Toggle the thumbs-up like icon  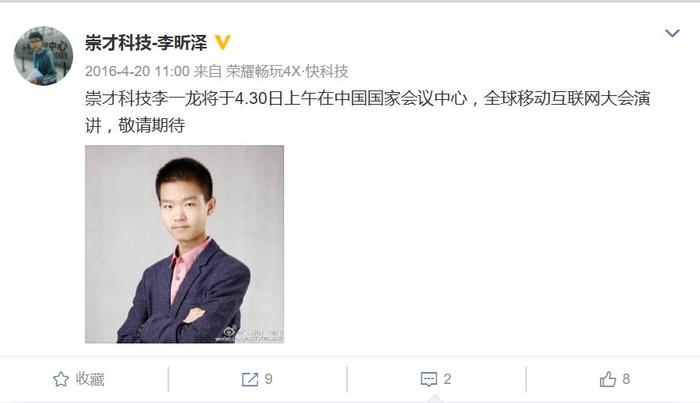608,379
